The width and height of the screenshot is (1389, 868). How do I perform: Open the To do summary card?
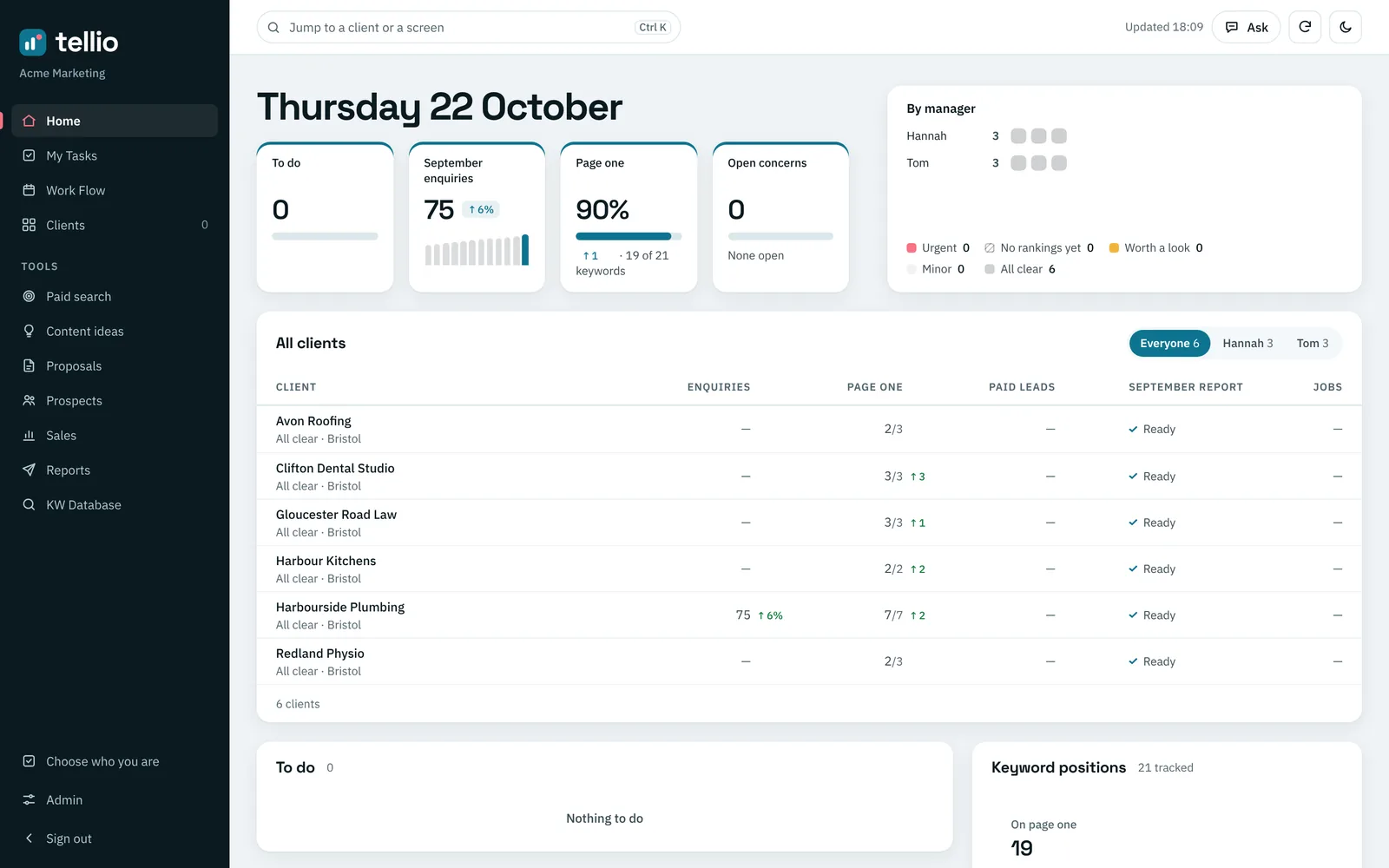(325, 217)
